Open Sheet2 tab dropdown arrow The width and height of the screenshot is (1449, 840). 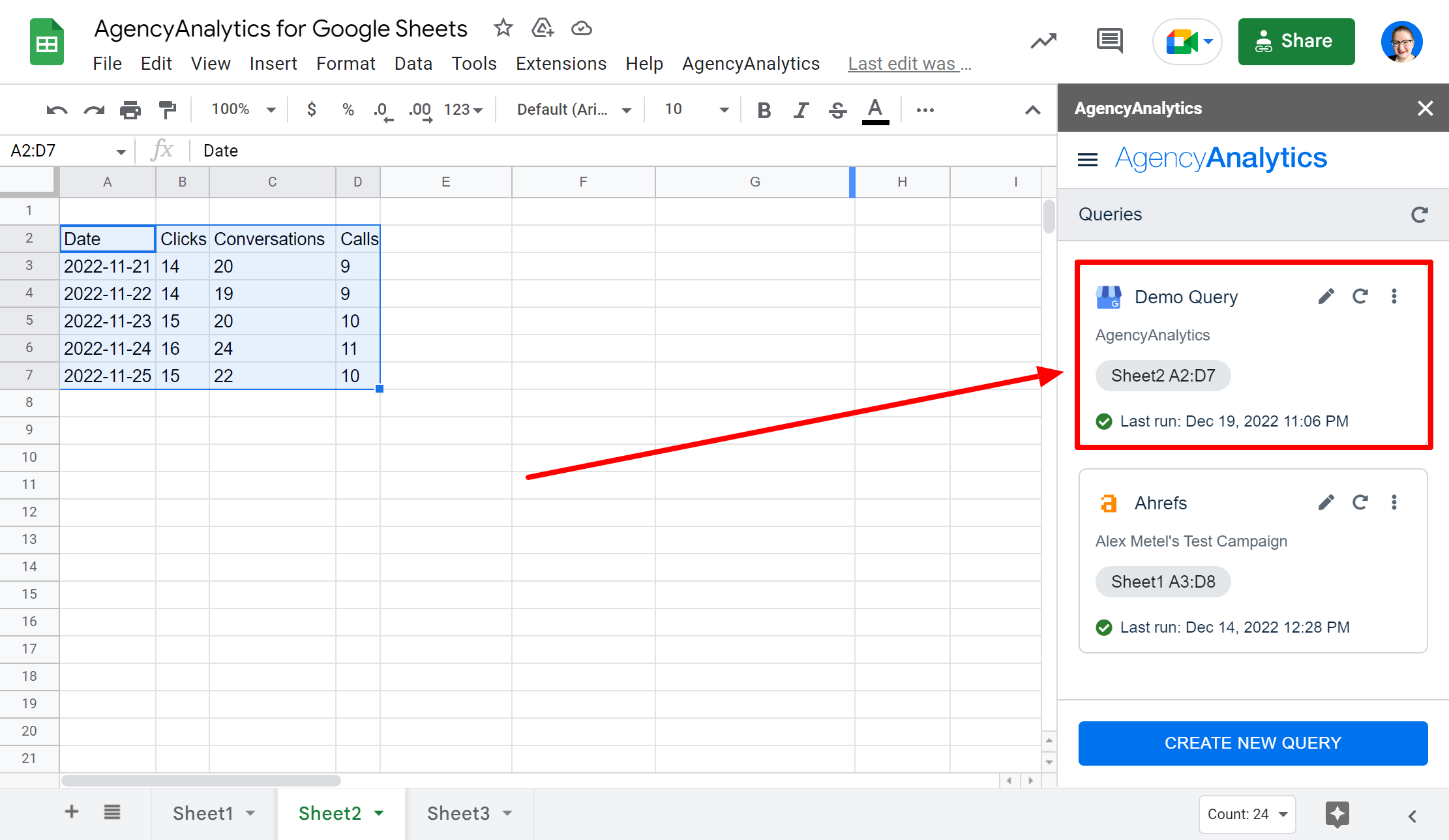379,813
